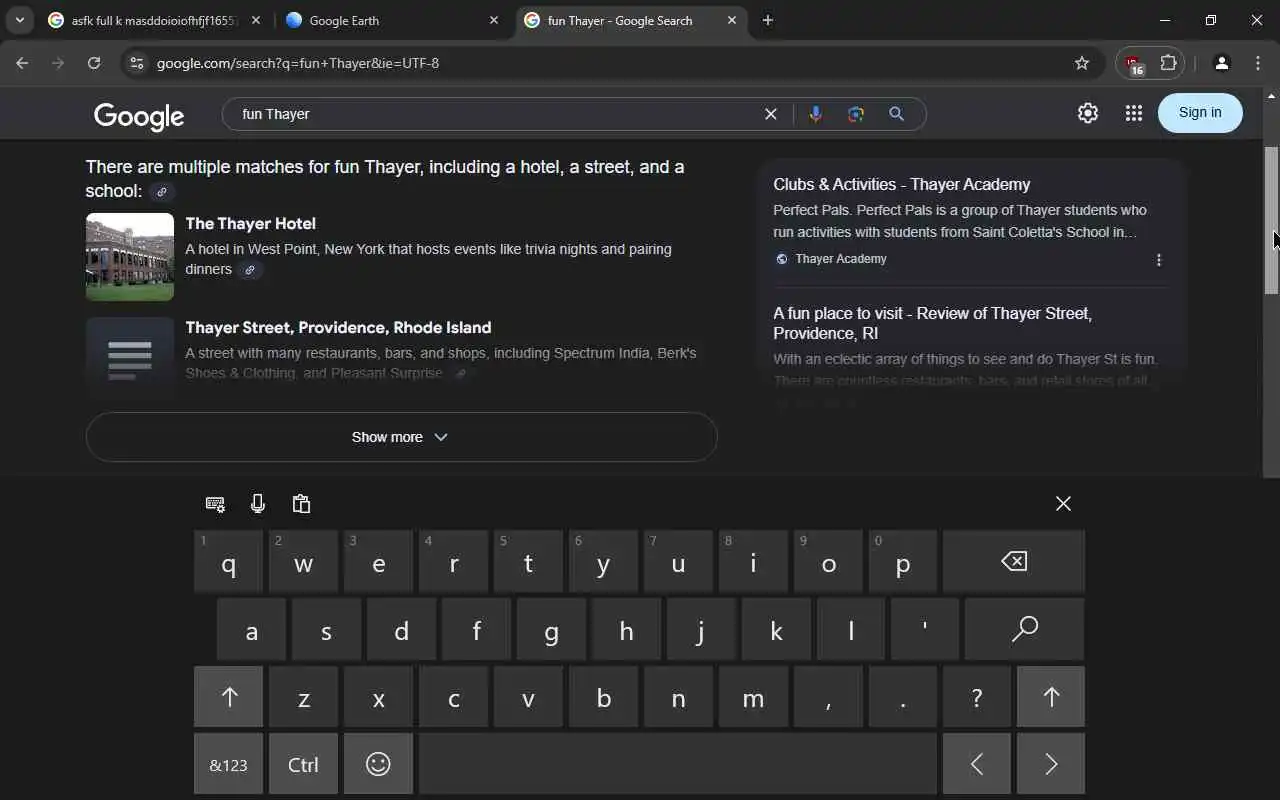Move cursor with right arrow key
Viewport: 1280px width, 800px height.
coord(1051,765)
